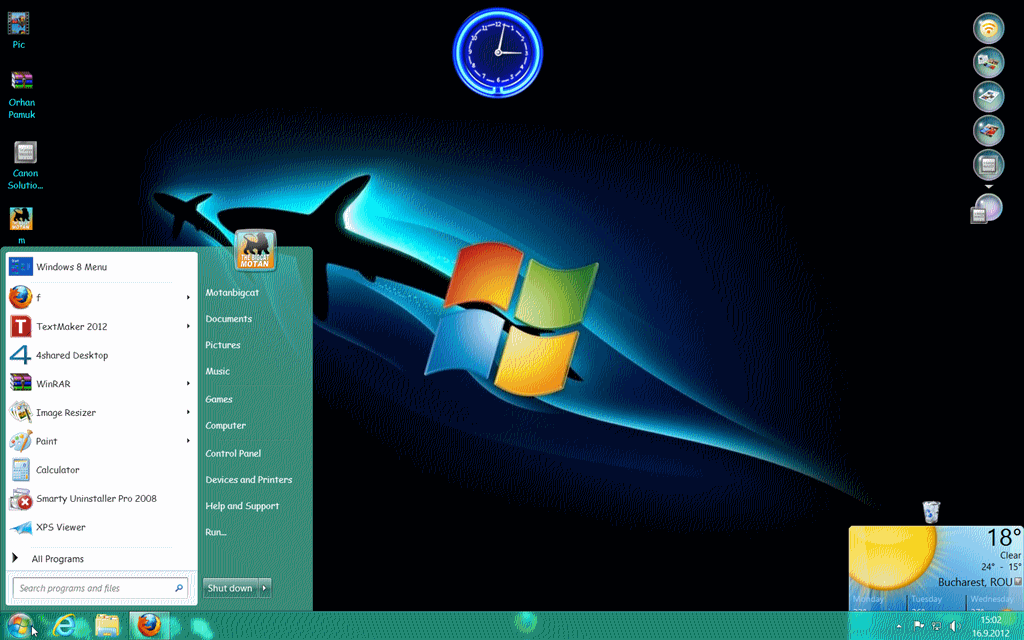Click the Search programs and files box
The height and width of the screenshot is (640, 1024).
(101, 588)
